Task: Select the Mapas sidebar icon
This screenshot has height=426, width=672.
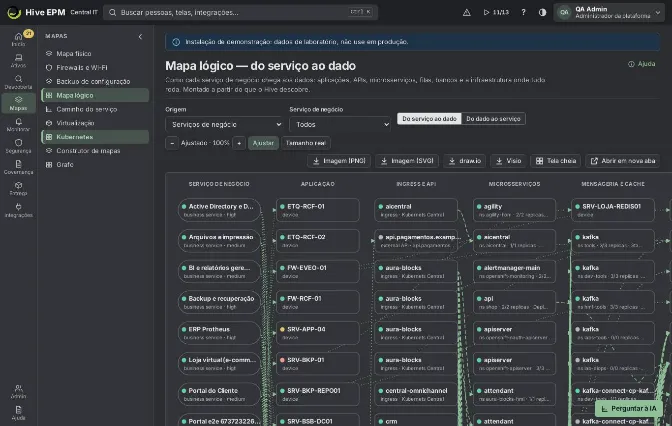Action: 18,103
